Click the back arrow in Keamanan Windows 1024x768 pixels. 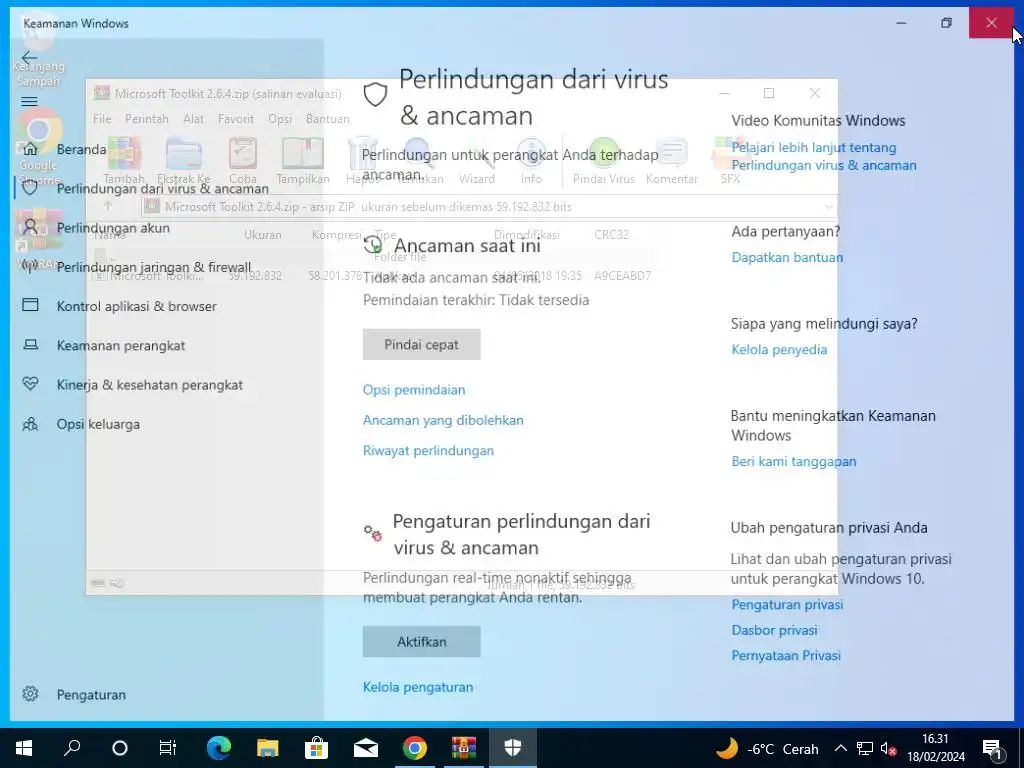(x=29, y=57)
